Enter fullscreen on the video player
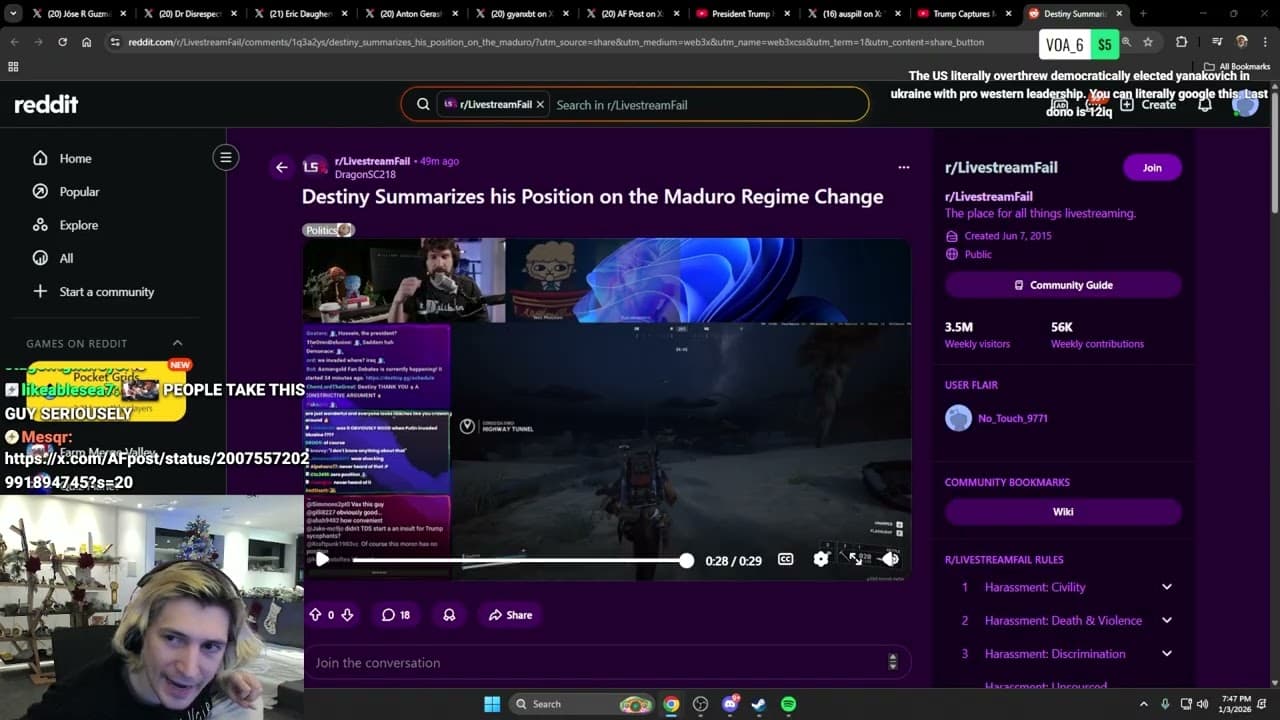Screen dimensions: 1280x720 856,560
